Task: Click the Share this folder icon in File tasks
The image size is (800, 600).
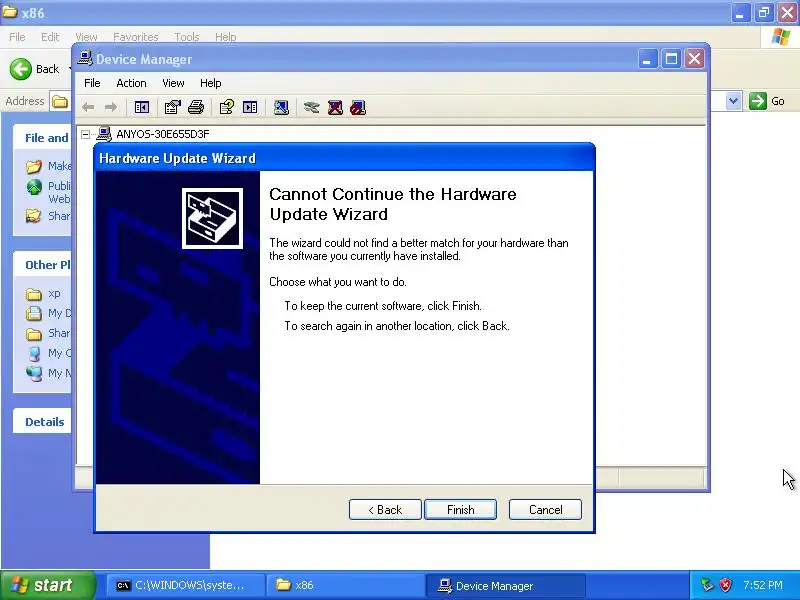Action: tap(34, 216)
